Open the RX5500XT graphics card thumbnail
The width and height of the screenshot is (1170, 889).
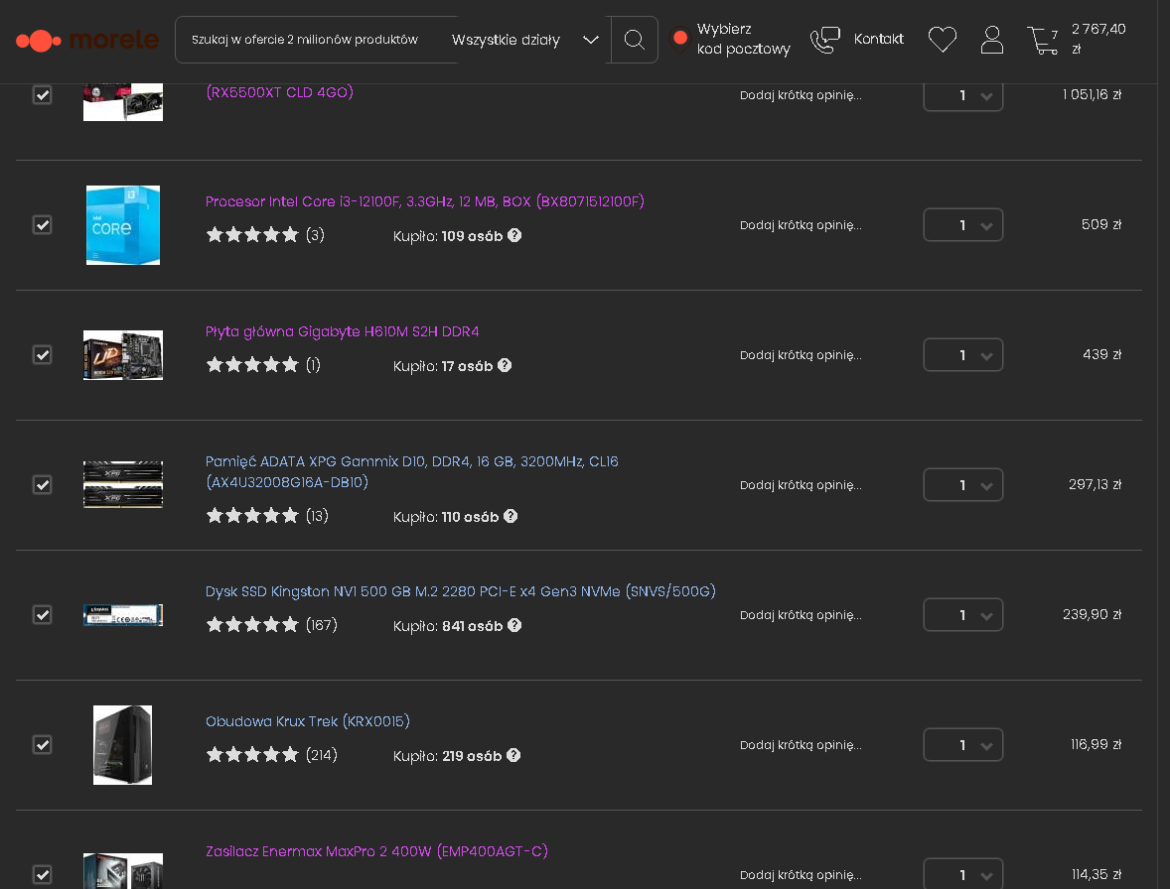click(123, 102)
